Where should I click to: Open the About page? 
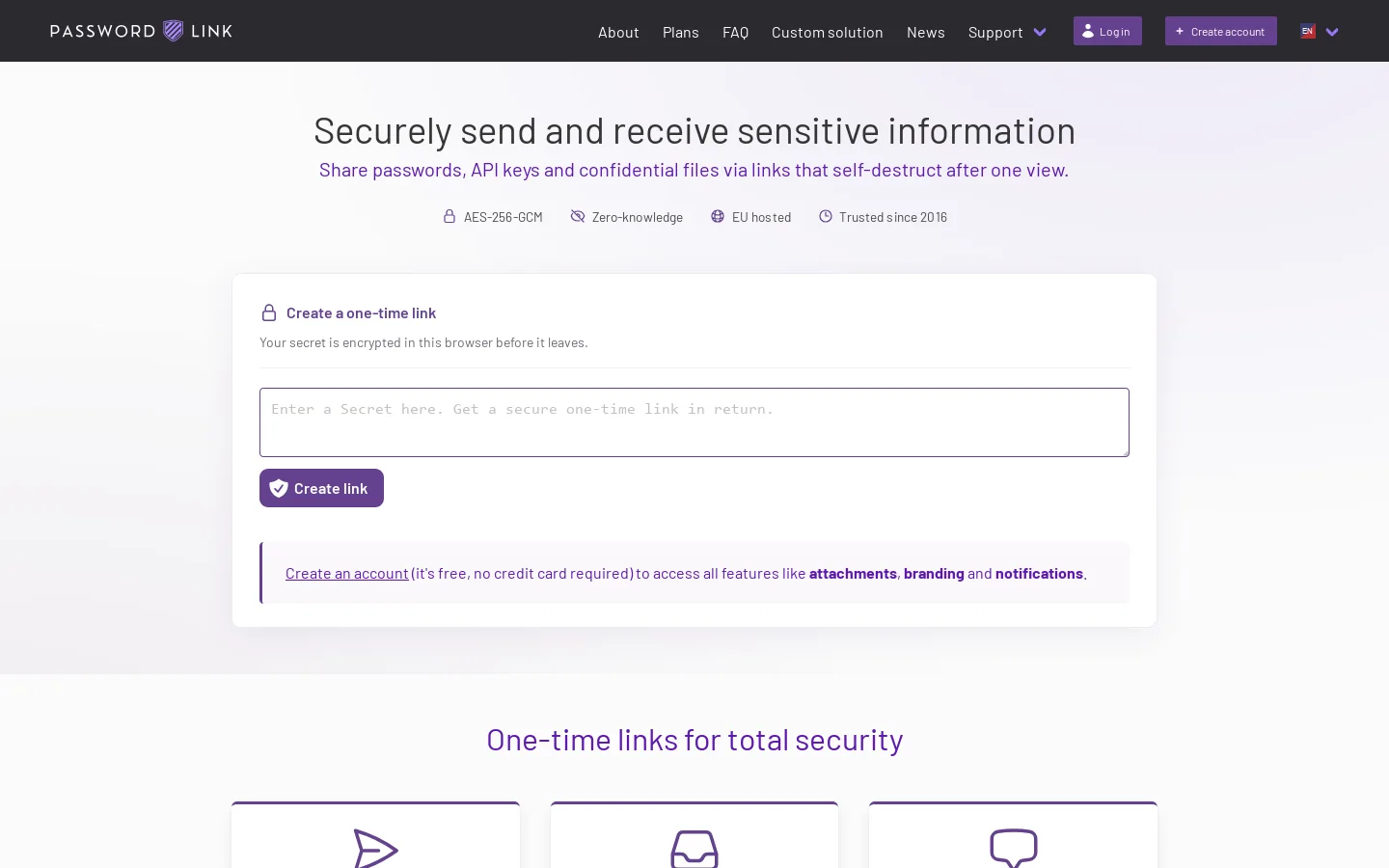click(618, 32)
